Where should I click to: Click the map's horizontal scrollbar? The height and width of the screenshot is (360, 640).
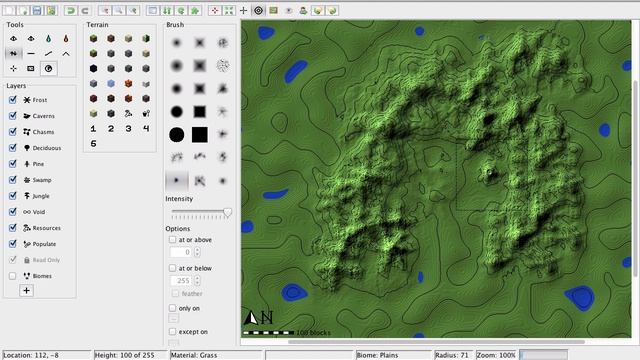[x=436, y=342]
